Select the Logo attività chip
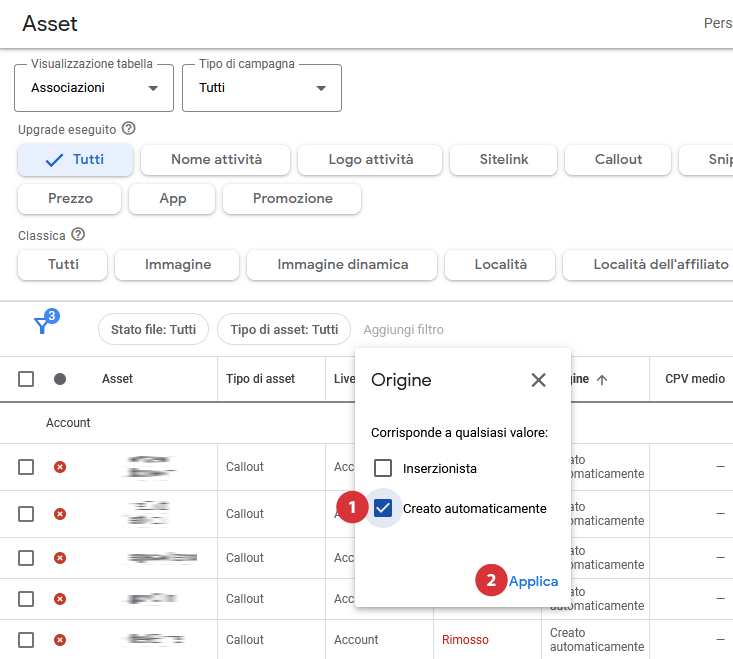Screen dimensions: 733x659 coord(370,159)
